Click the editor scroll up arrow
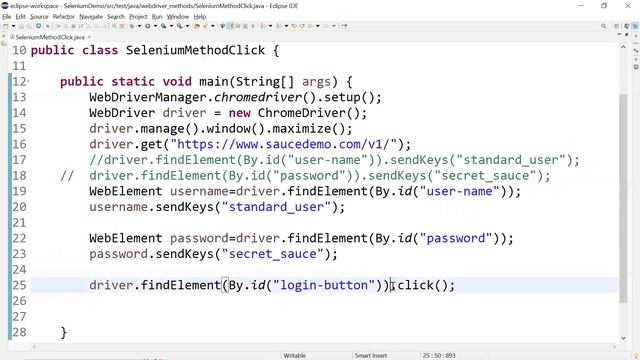This screenshot has height=360, width=640. coord(623,47)
